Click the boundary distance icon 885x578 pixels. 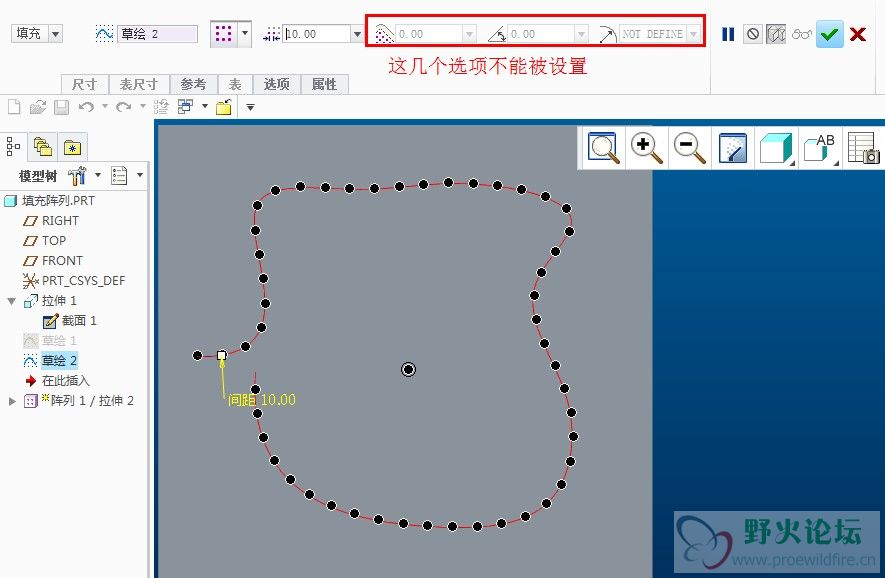click(384, 34)
